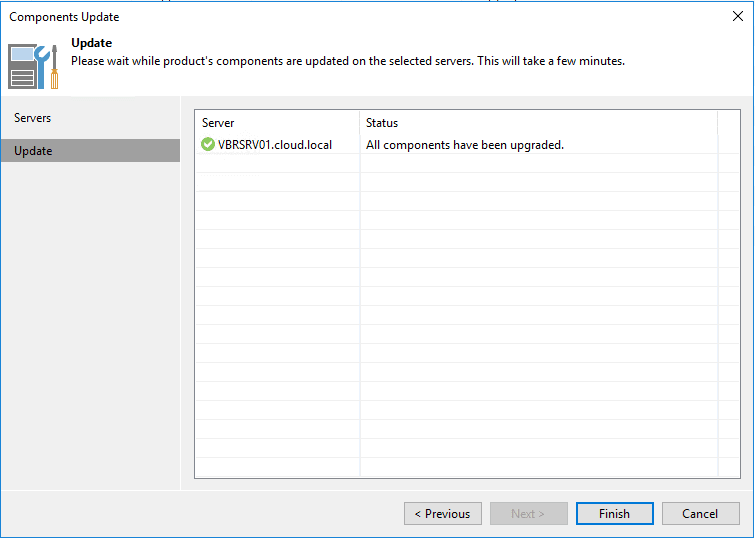The width and height of the screenshot is (755, 538).
Task: Complete the wizard with Finish
Action: [x=614, y=513]
